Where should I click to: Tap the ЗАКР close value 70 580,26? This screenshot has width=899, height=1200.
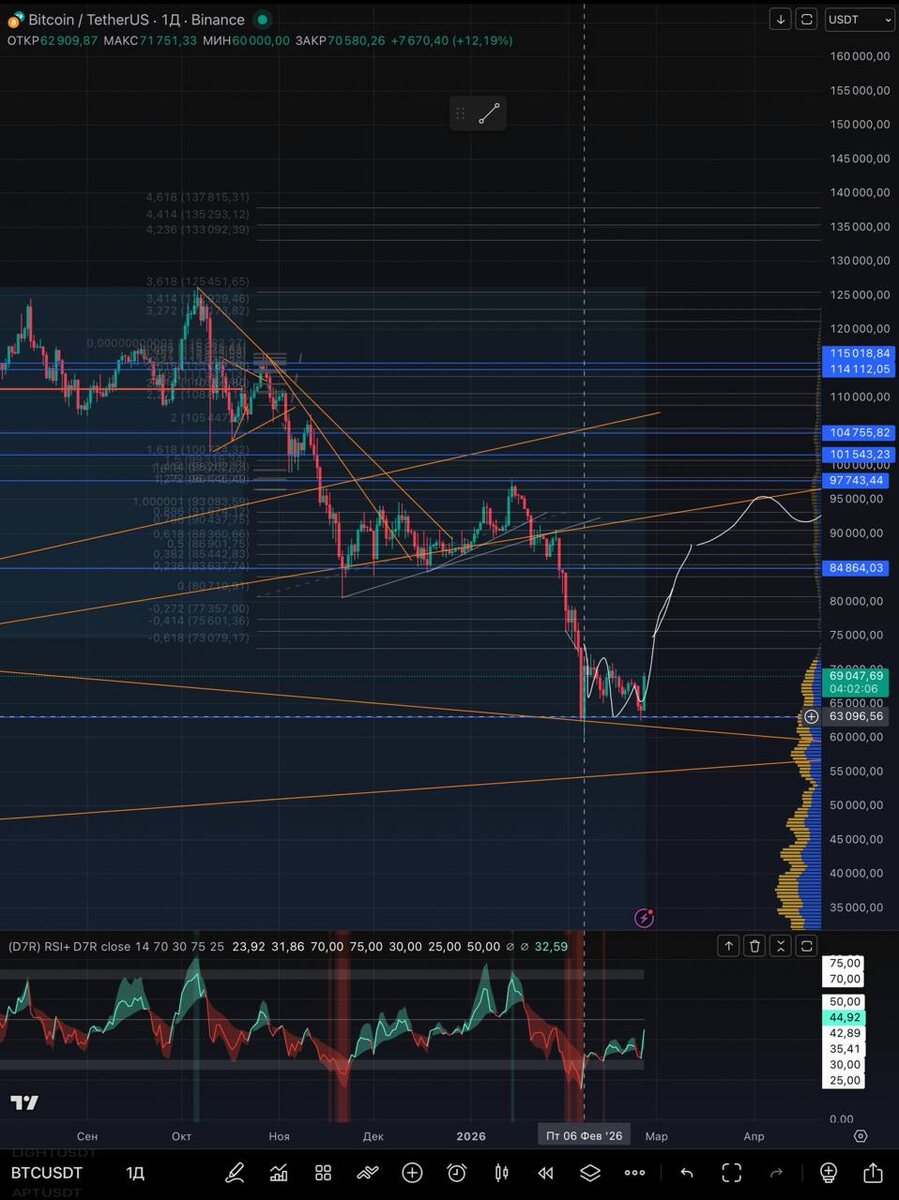pyautogui.click(x=358, y=40)
